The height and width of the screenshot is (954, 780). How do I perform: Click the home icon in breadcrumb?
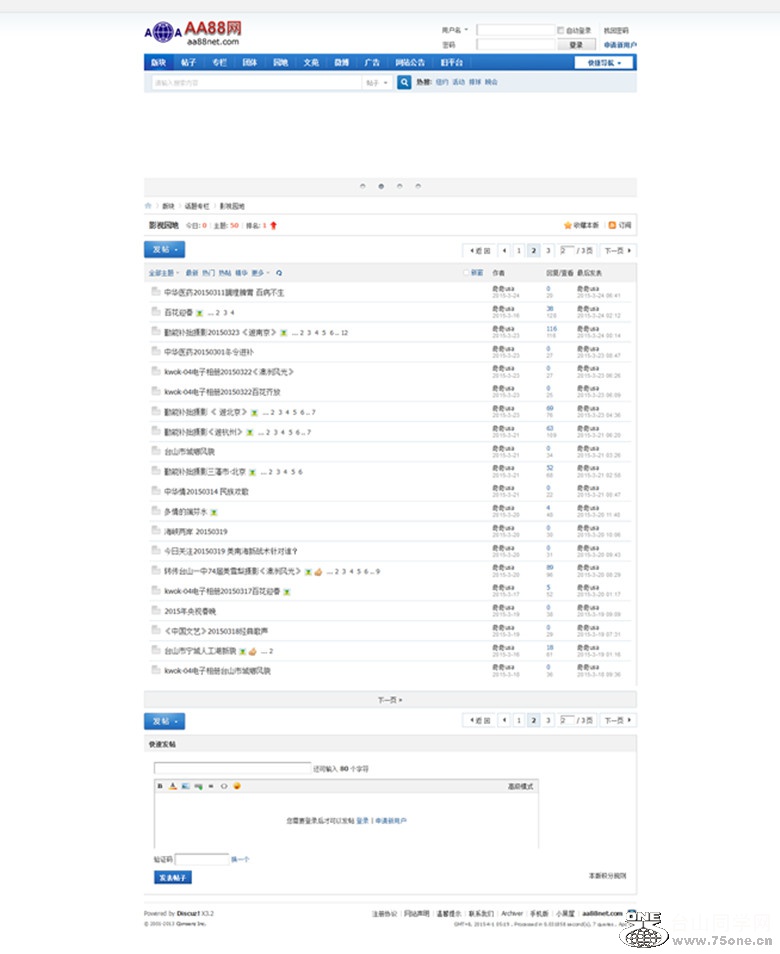149,205
